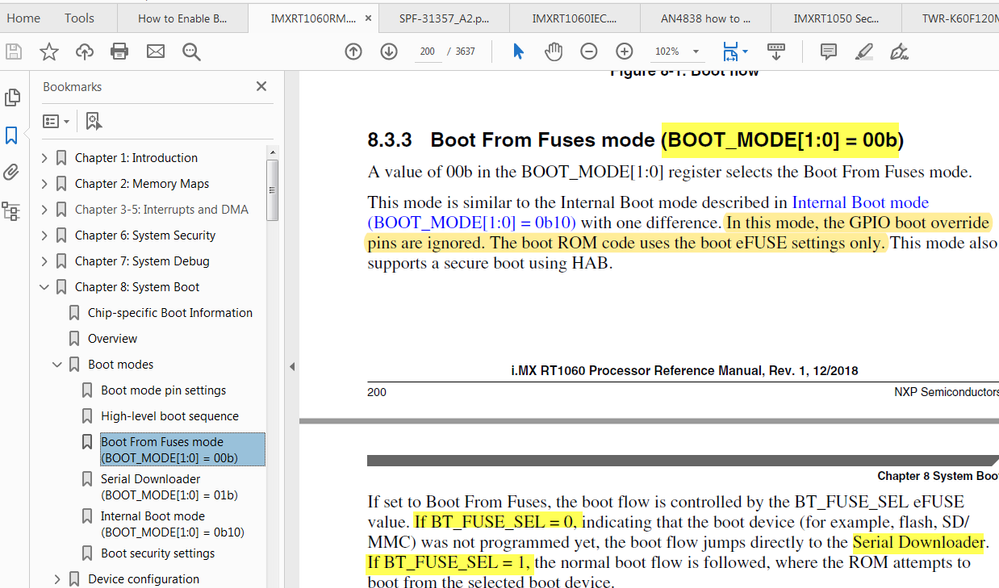
Task: Open Chip-specific Boot Information bookmark
Action: point(170,313)
